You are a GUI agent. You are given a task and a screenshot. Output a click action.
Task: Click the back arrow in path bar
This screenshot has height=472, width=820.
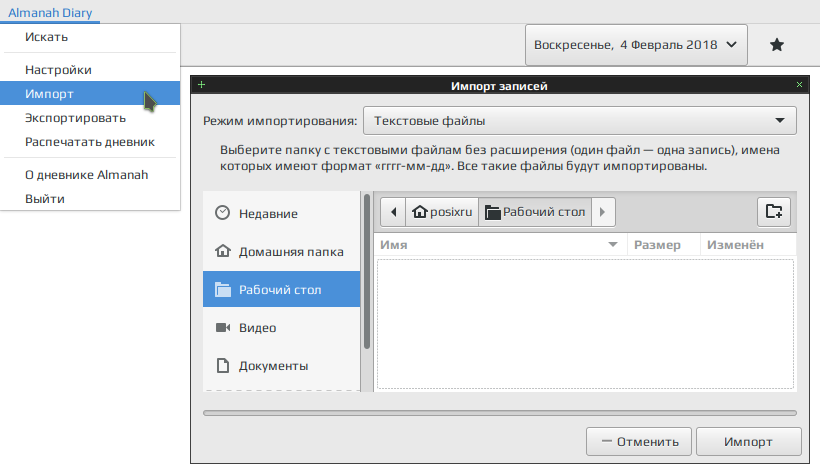(393, 212)
